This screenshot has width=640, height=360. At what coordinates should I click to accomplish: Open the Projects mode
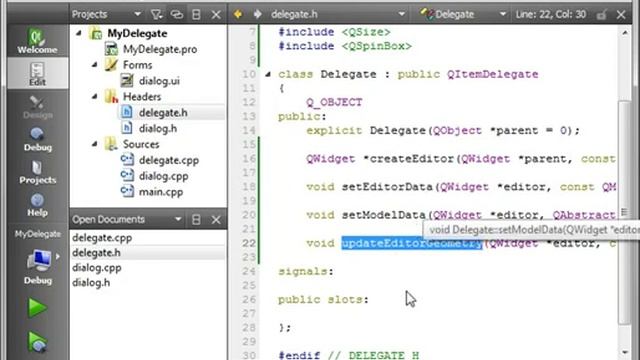coord(37,172)
